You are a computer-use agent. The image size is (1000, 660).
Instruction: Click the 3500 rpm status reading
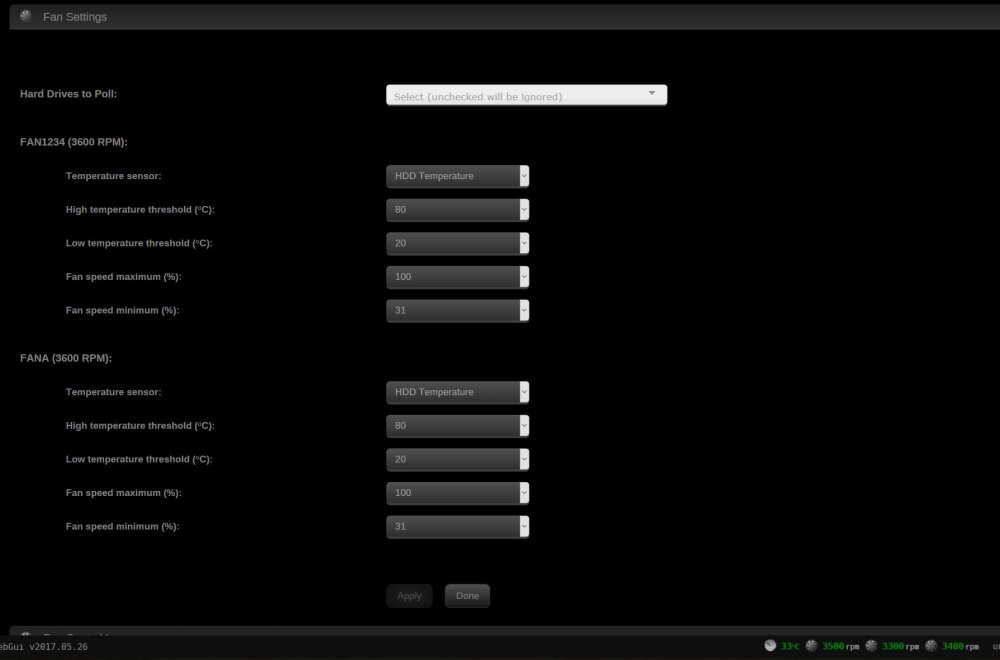[x=841, y=646]
